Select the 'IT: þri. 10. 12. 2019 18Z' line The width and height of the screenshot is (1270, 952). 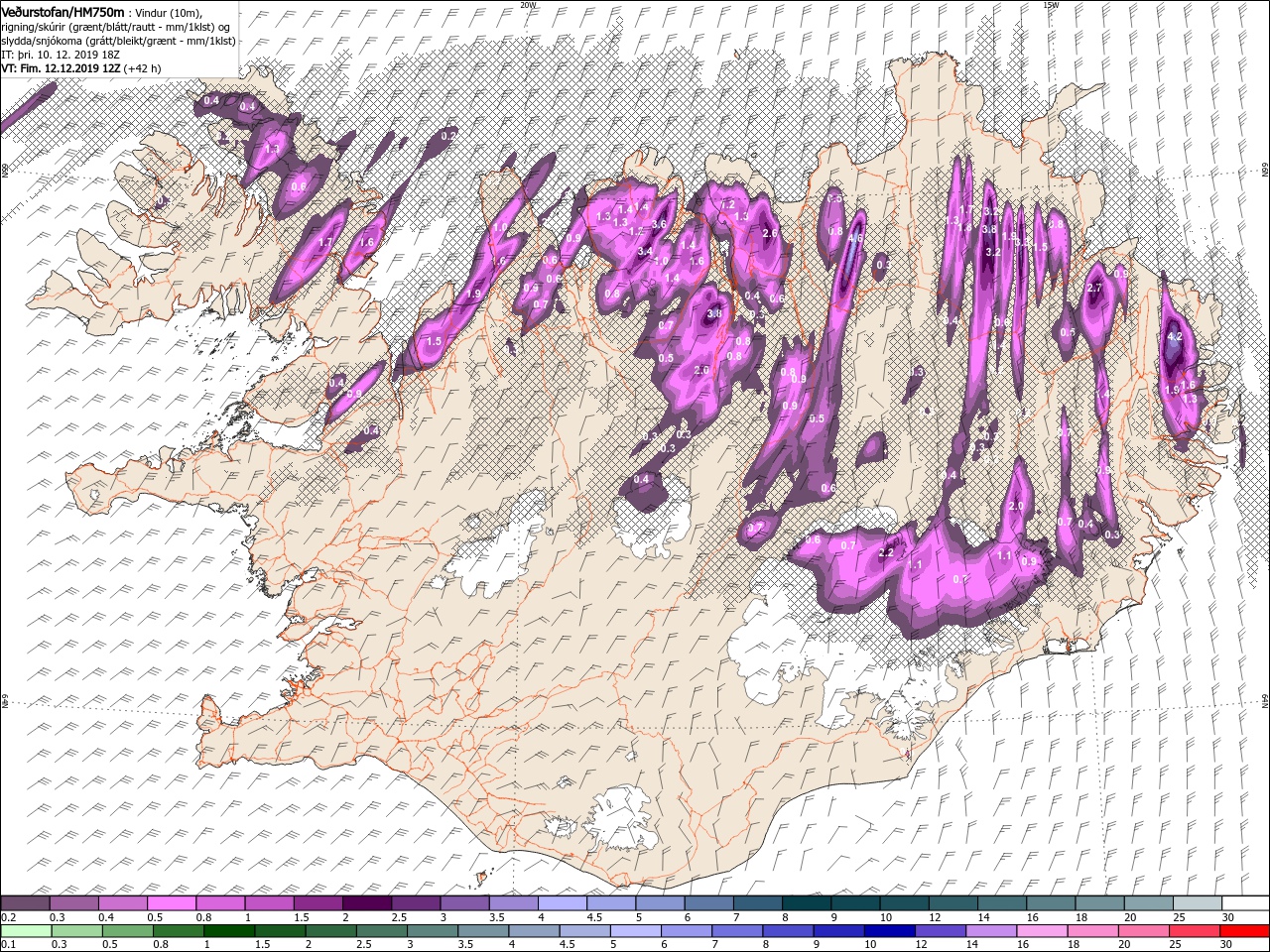61,54
